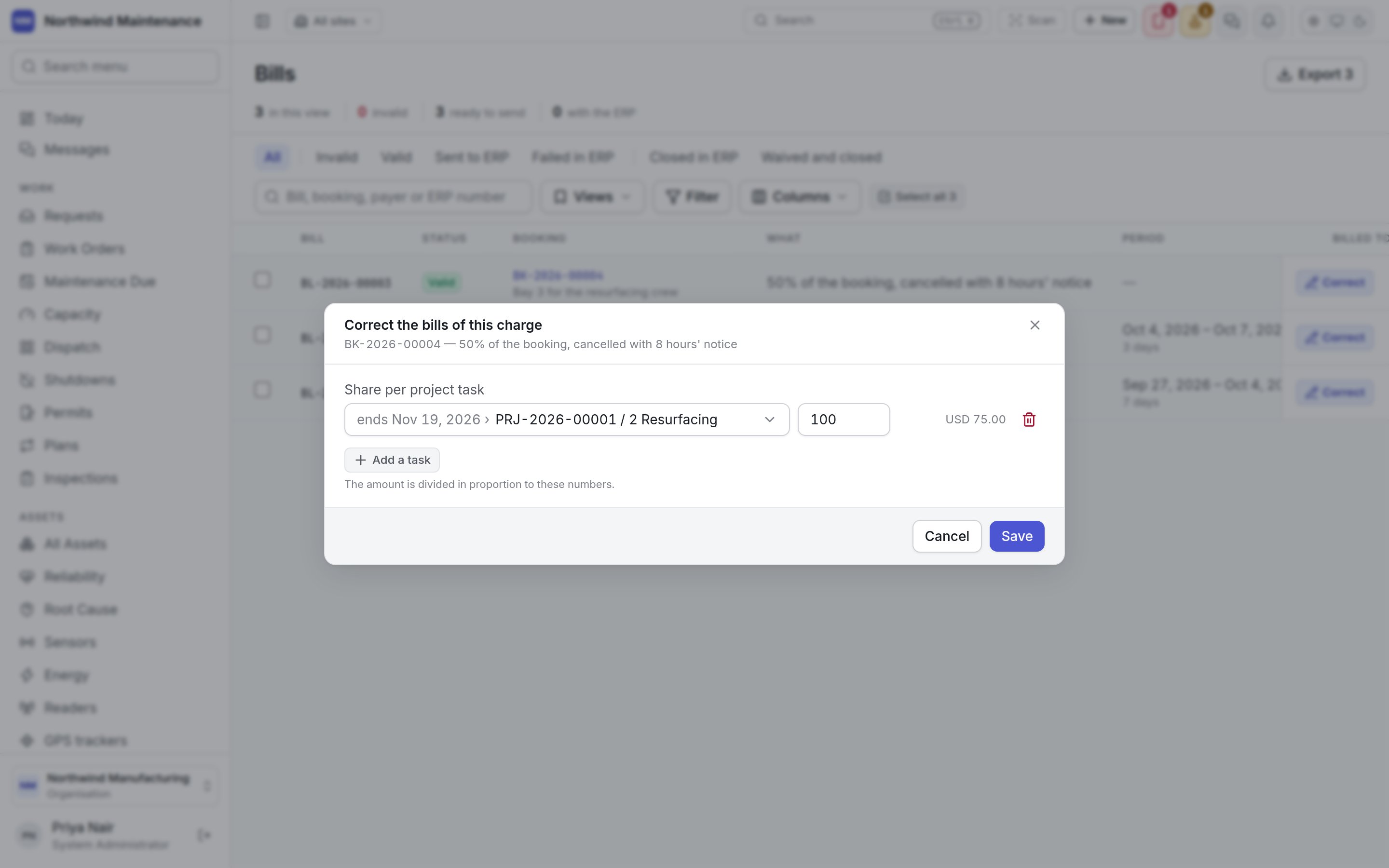1389x868 pixels.
Task: Expand the Northwind Manufacturing organisation switcher
Action: click(x=115, y=786)
